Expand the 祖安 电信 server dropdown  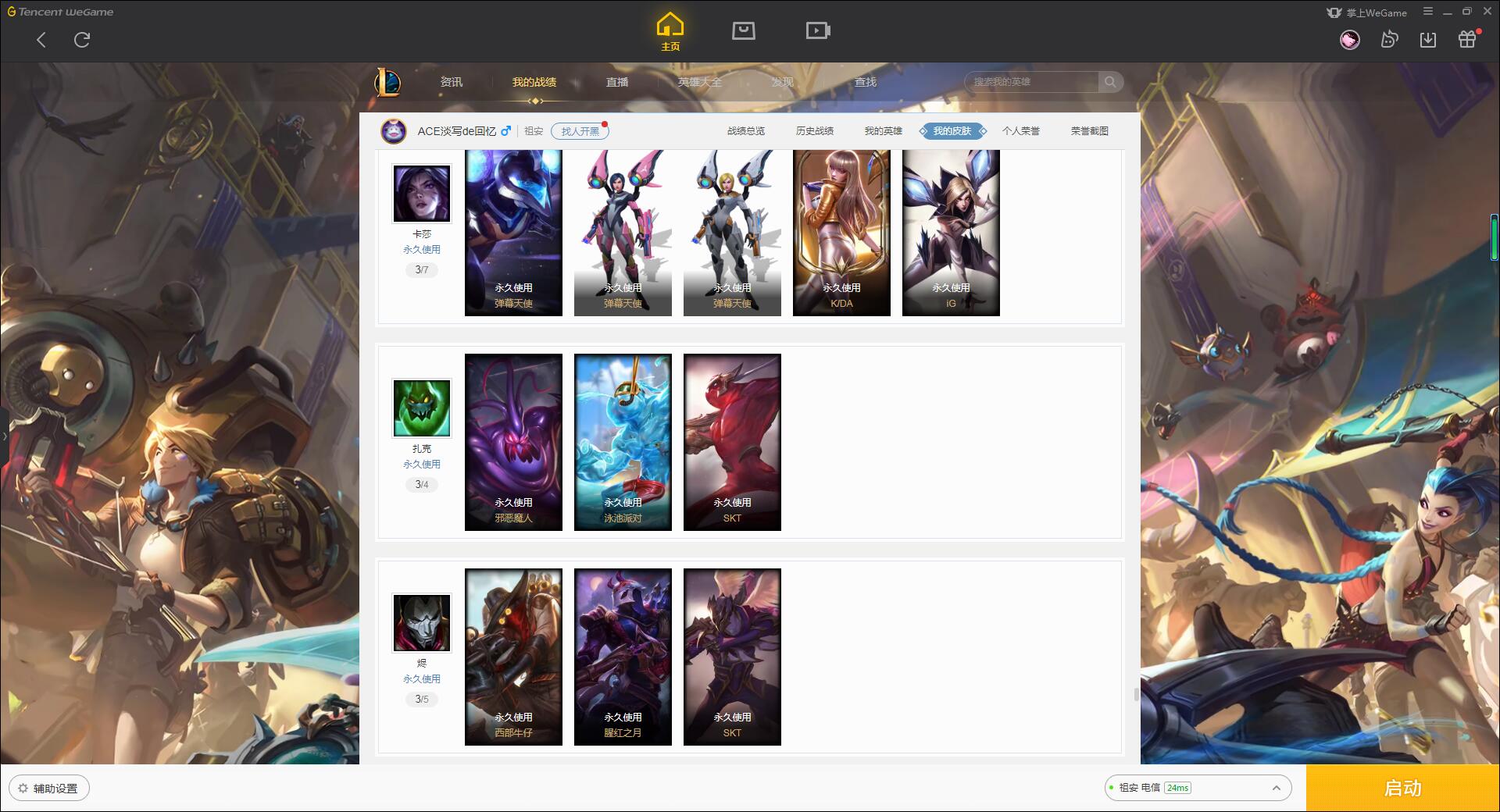pyautogui.click(x=1197, y=788)
